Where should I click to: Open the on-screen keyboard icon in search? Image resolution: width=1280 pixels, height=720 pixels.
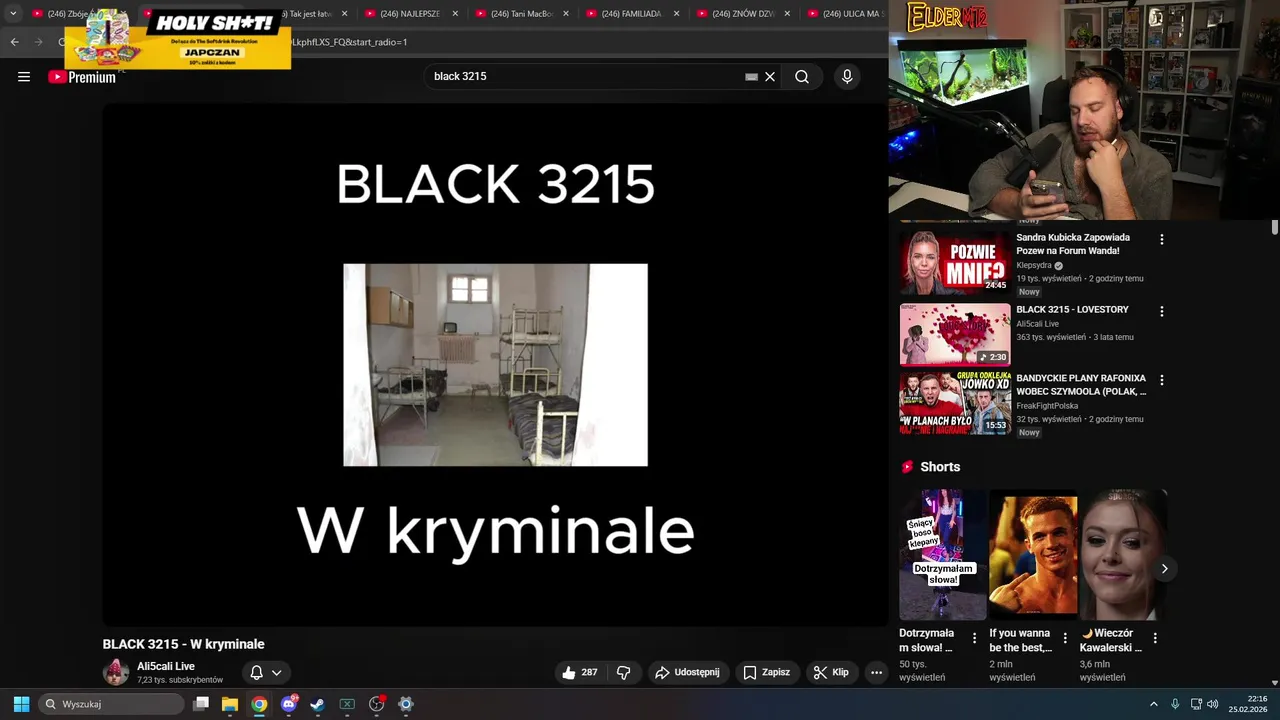coord(752,77)
